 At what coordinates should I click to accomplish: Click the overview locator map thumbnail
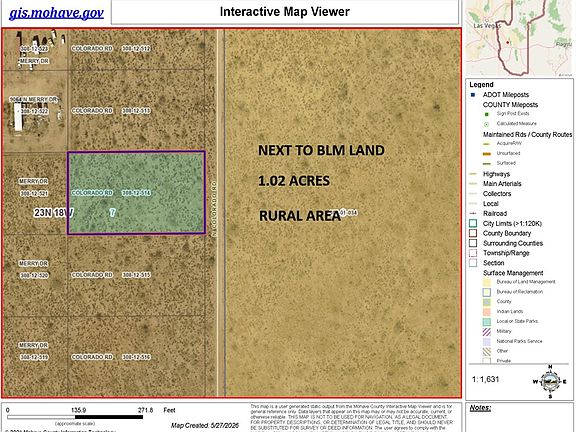click(519, 38)
